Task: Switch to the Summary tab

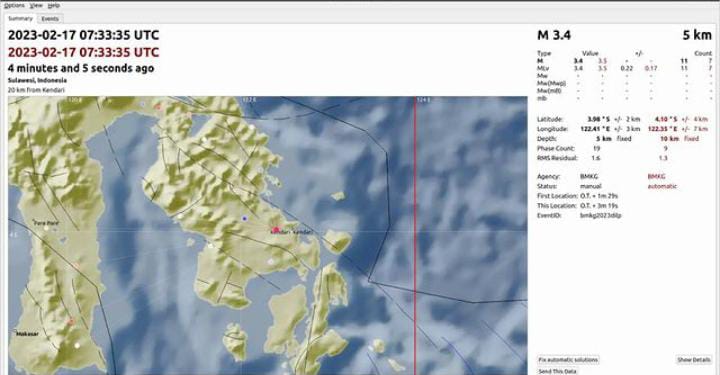Action: tap(20, 19)
